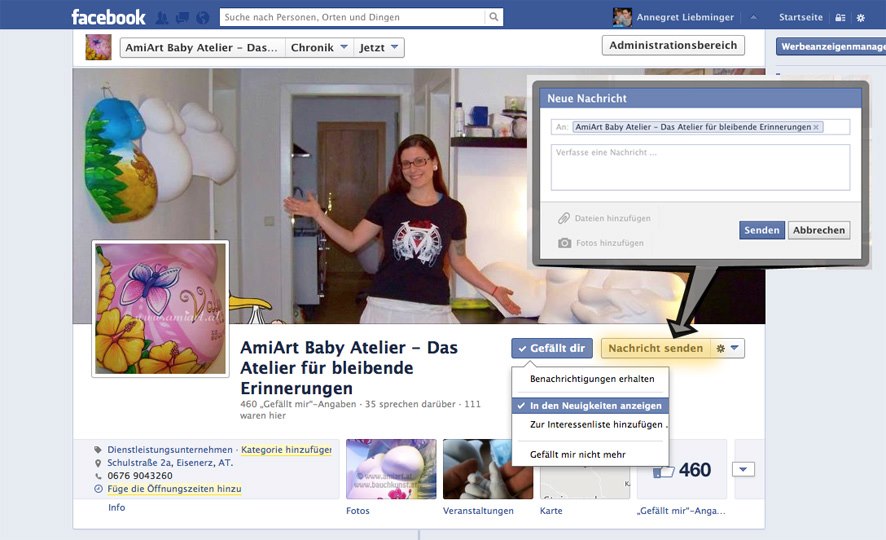Open Info link below page details

(x=116, y=507)
